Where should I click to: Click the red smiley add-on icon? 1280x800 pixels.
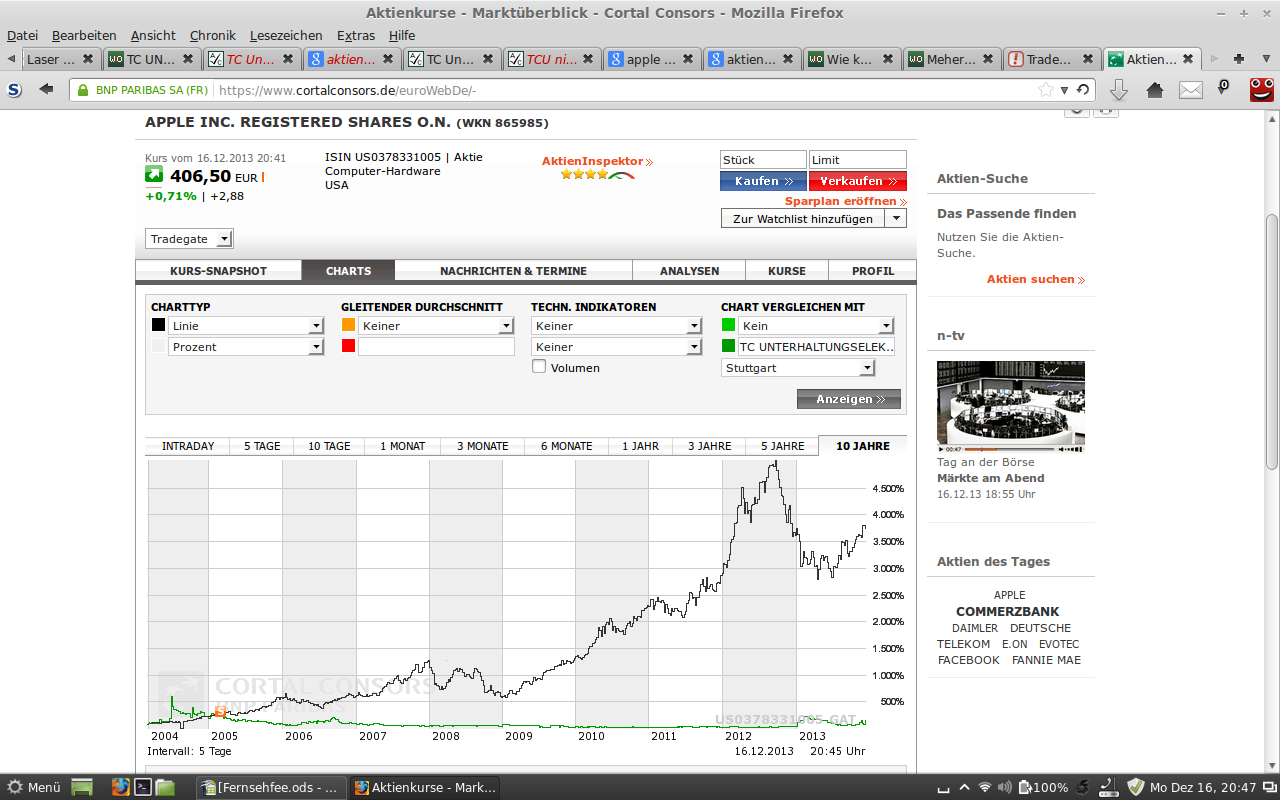[x=1260, y=88]
